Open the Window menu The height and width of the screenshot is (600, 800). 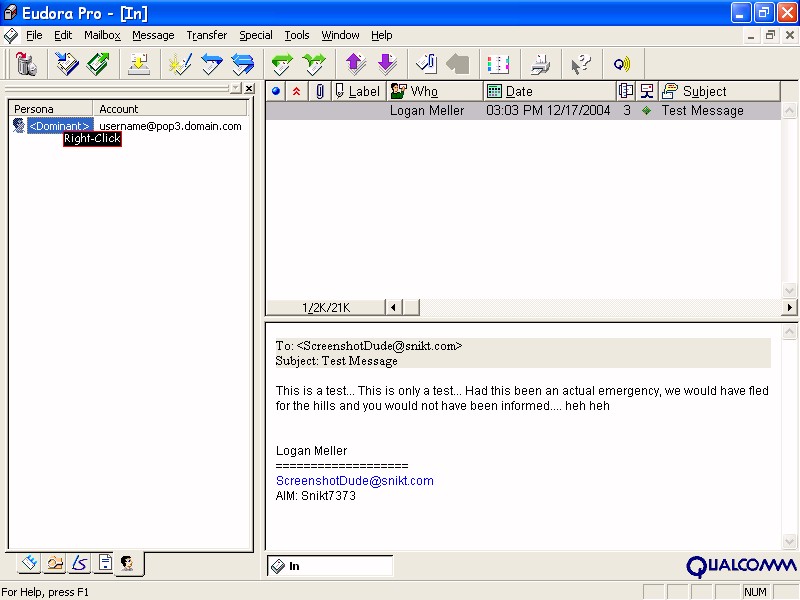(340, 35)
